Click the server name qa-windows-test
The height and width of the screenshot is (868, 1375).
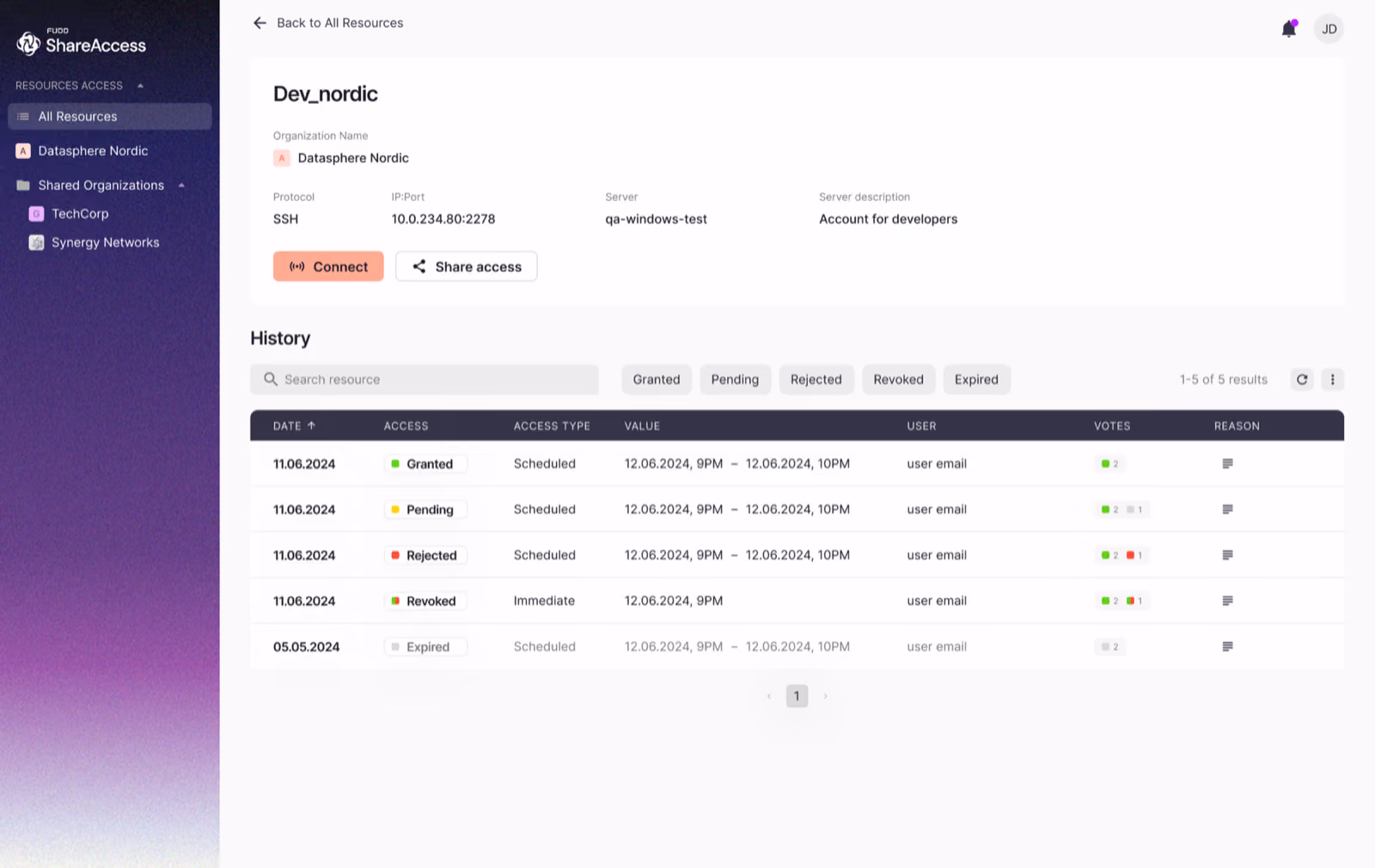click(656, 219)
